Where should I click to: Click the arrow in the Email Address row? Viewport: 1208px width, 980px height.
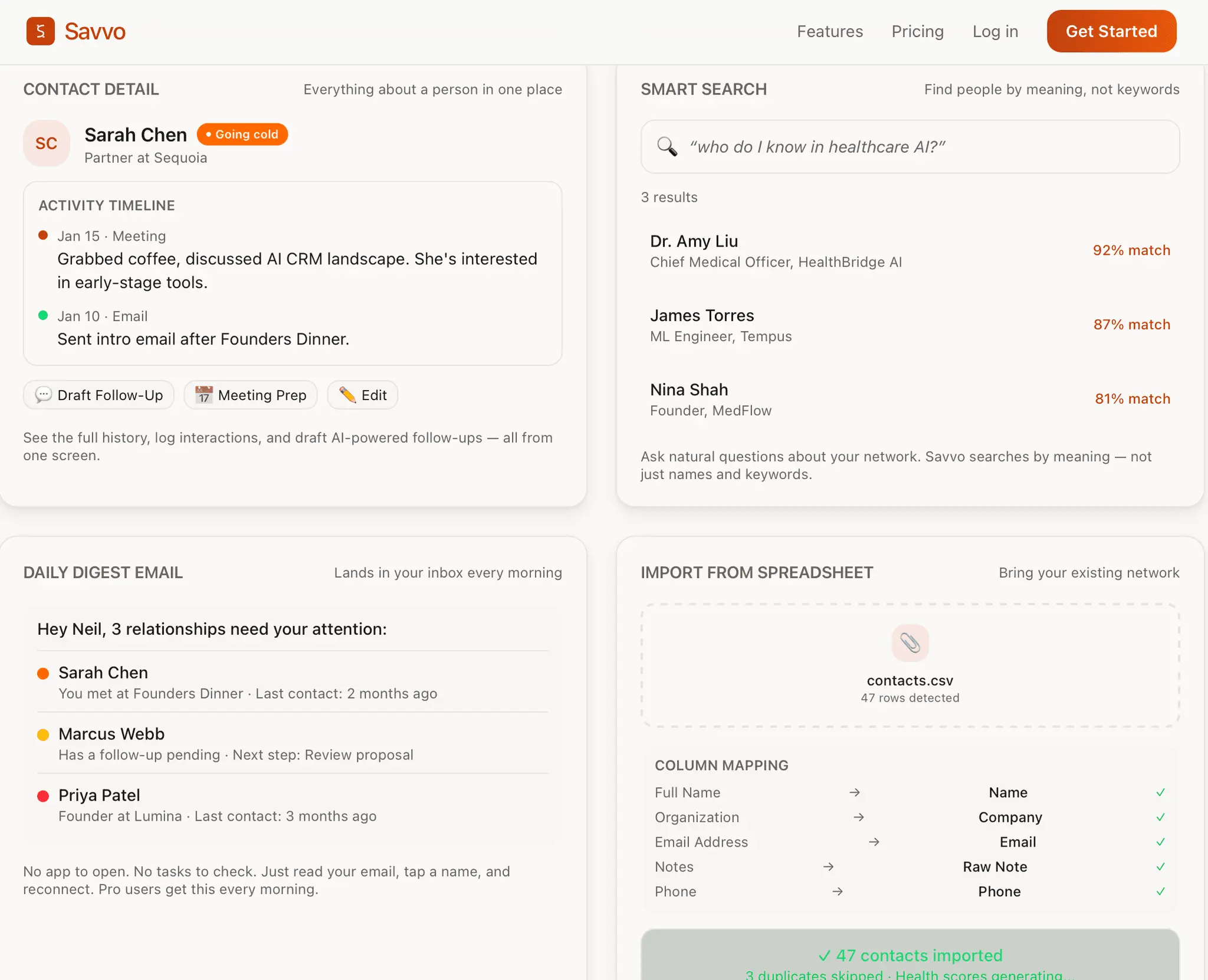click(874, 842)
